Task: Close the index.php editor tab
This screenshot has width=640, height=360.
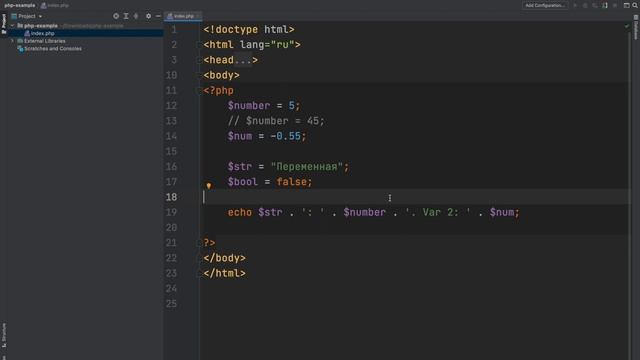Action: click(x=198, y=16)
